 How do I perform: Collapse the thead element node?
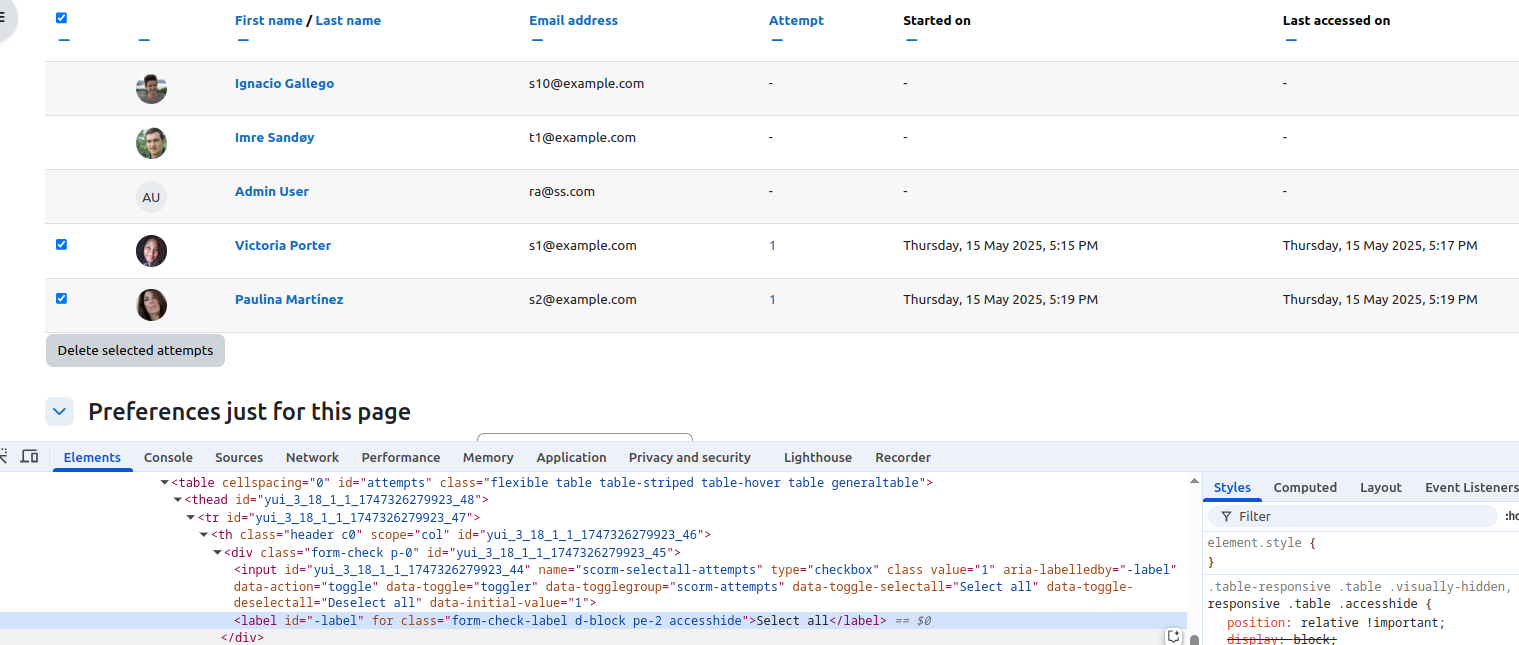pyautogui.click(x=178, y=500)
